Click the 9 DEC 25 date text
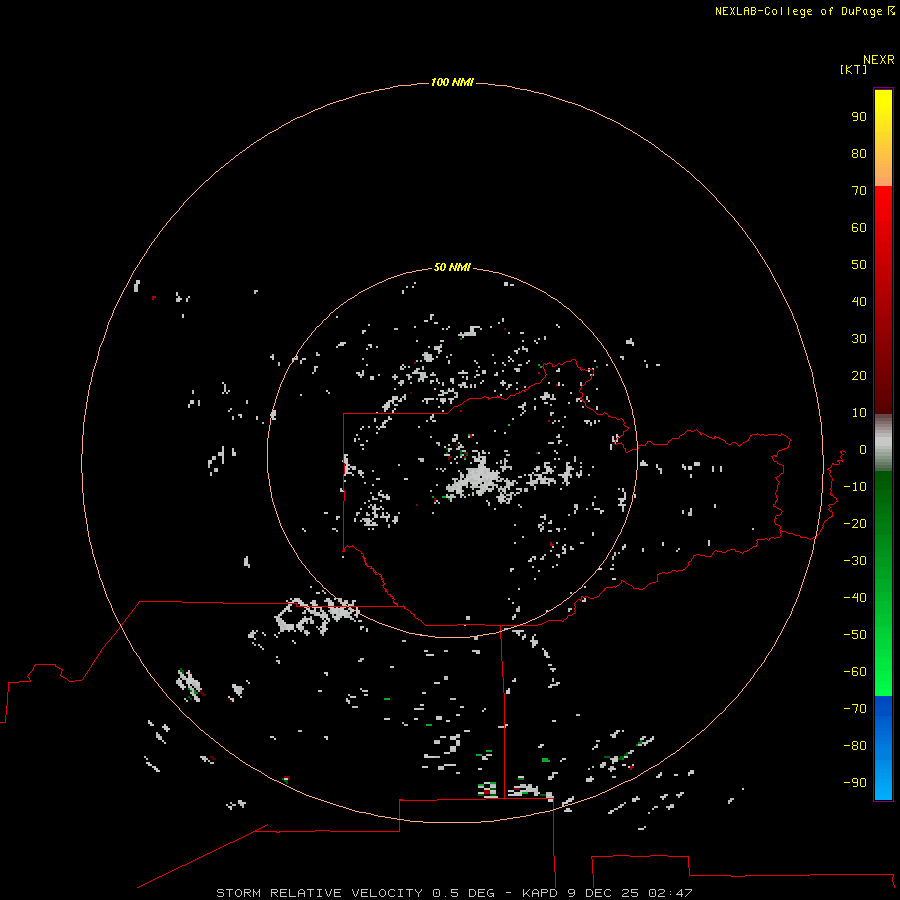Viewport: 900px width, 900px height. pyautogui.click(x=603, y=893)
